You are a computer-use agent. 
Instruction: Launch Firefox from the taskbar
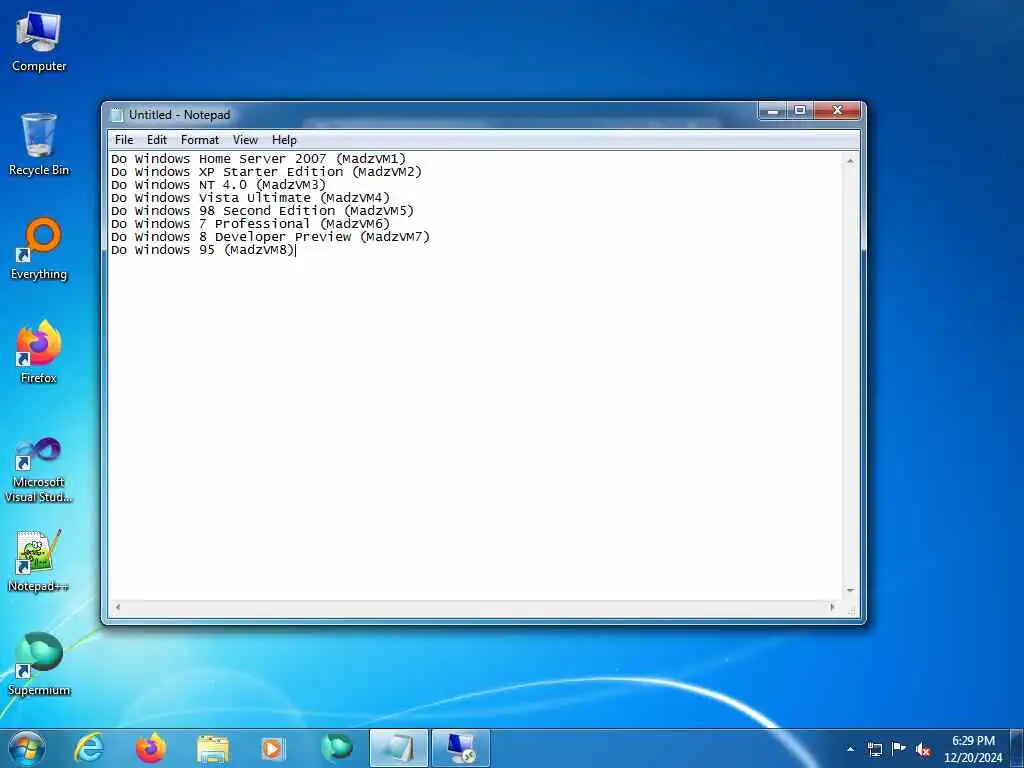coord(150,748)
